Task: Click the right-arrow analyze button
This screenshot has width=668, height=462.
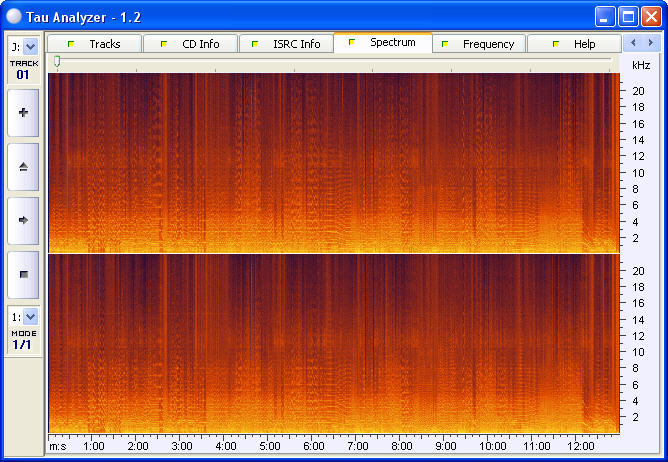Action: pyautogui.click(x=23, y=219)
